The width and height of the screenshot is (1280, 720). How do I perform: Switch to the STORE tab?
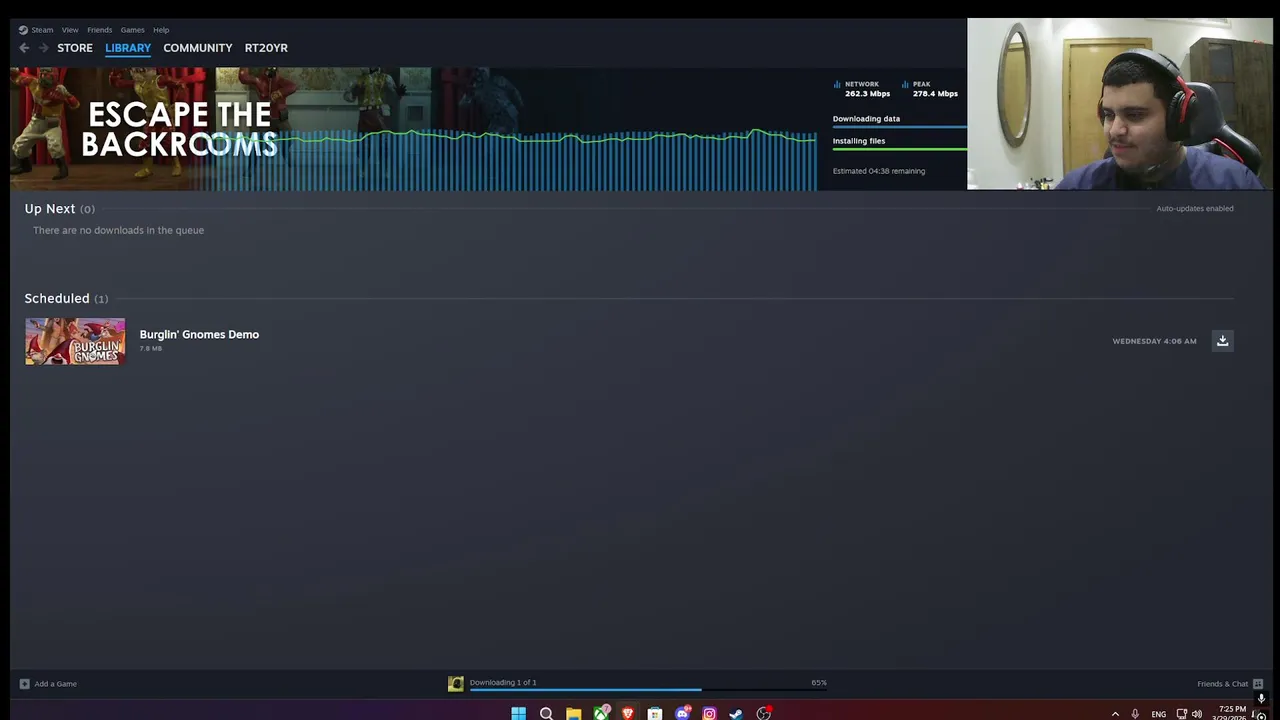point(75,48)
